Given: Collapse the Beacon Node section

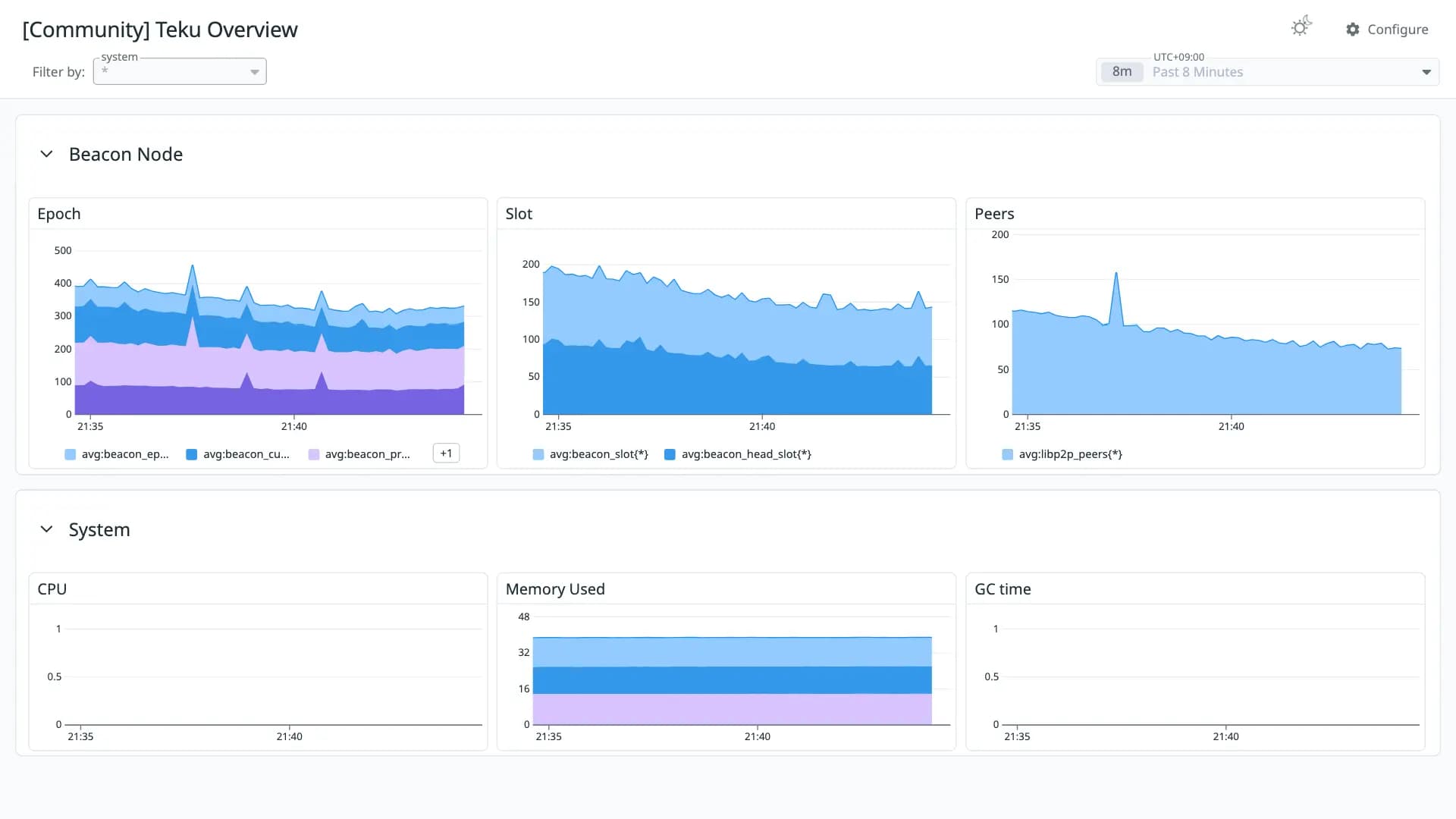Looking at the screenshot, I should click(x=46, y=154).
